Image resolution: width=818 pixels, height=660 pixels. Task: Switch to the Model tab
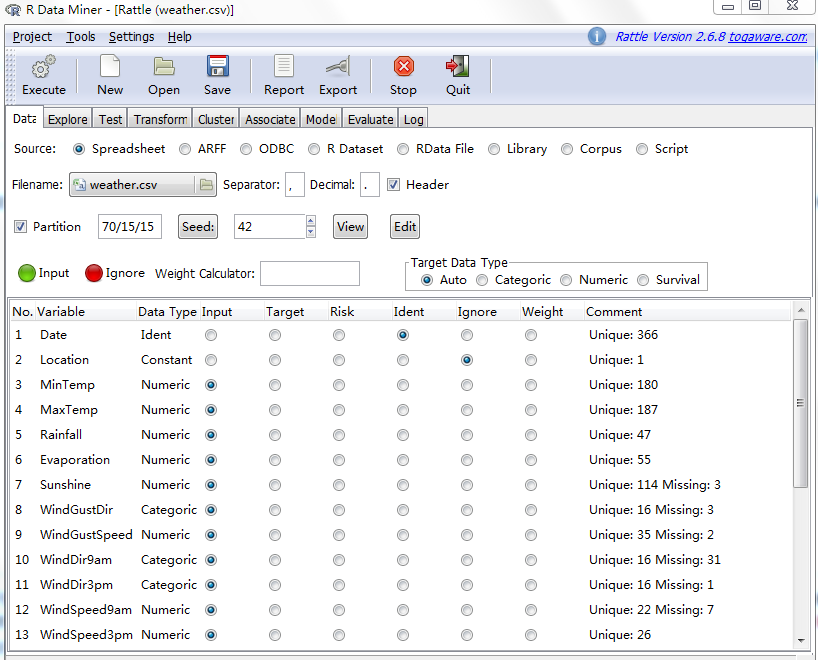[x=321, y=119]
